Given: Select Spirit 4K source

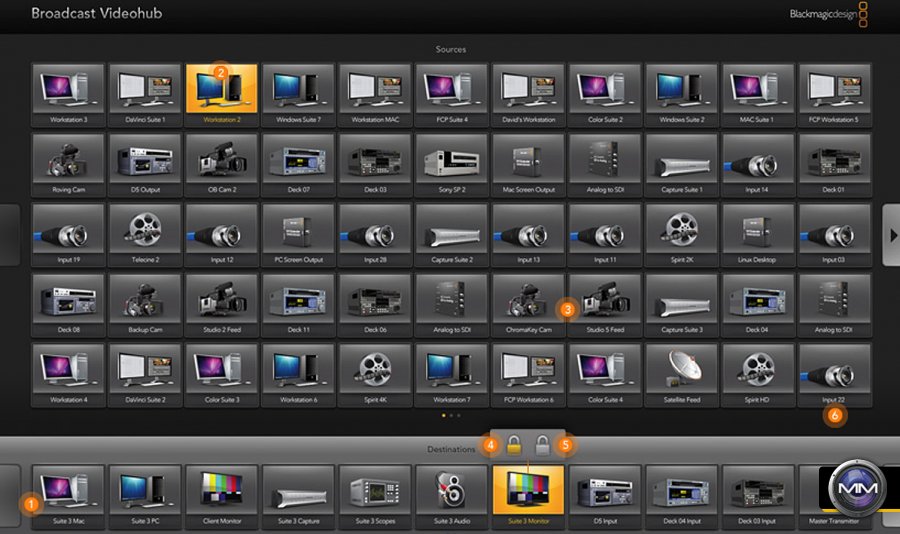Looking at the screenshot, I should pos(375,375).
